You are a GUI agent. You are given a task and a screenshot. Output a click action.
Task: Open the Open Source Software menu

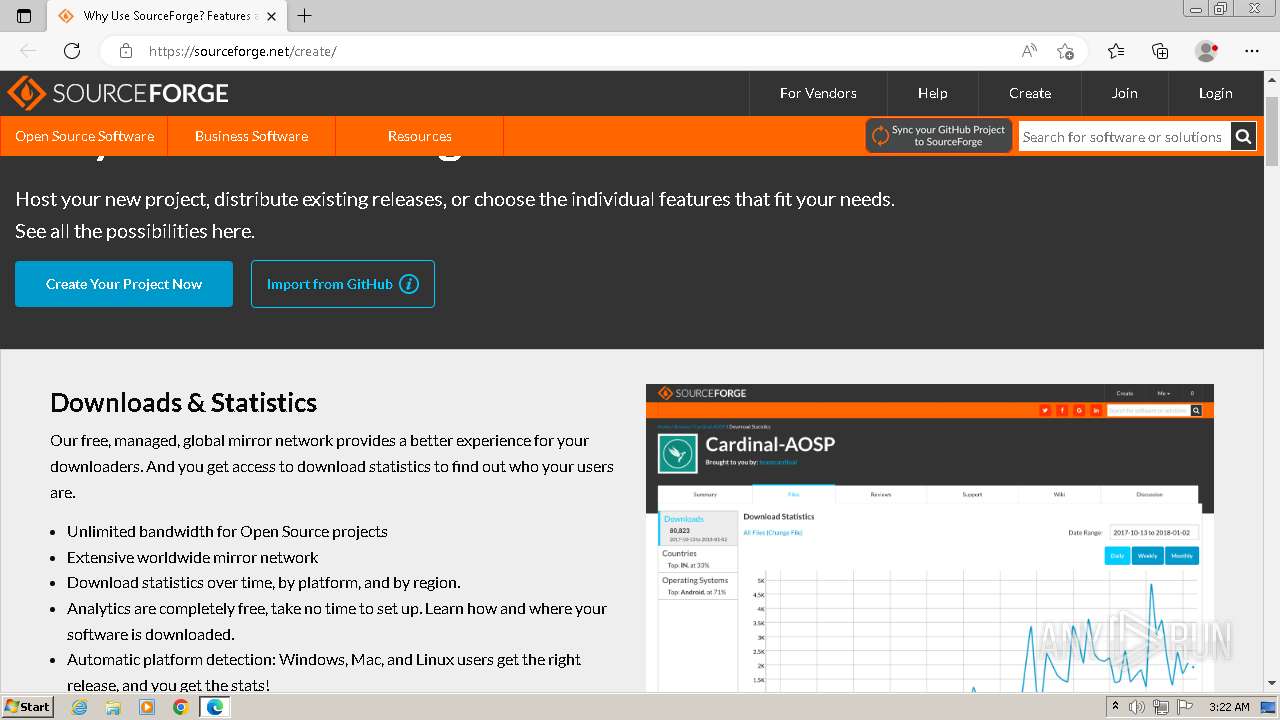pyautogui.click(x=84, y=136)
